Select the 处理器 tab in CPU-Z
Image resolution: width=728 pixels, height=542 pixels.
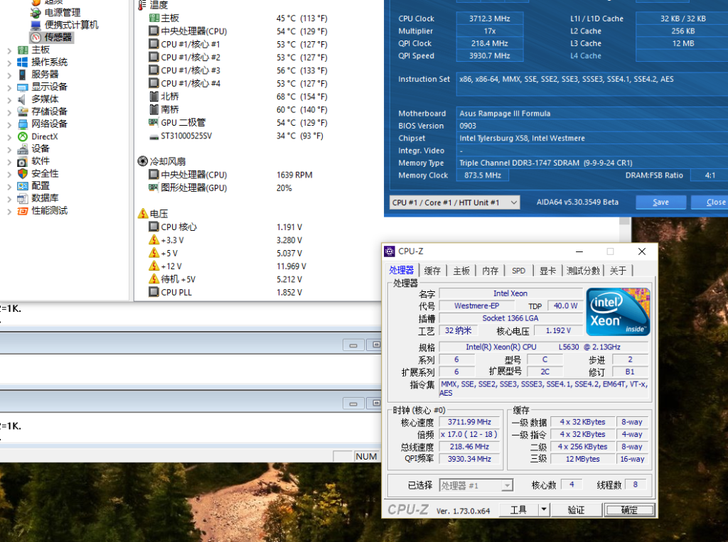[x=401, y=270]
